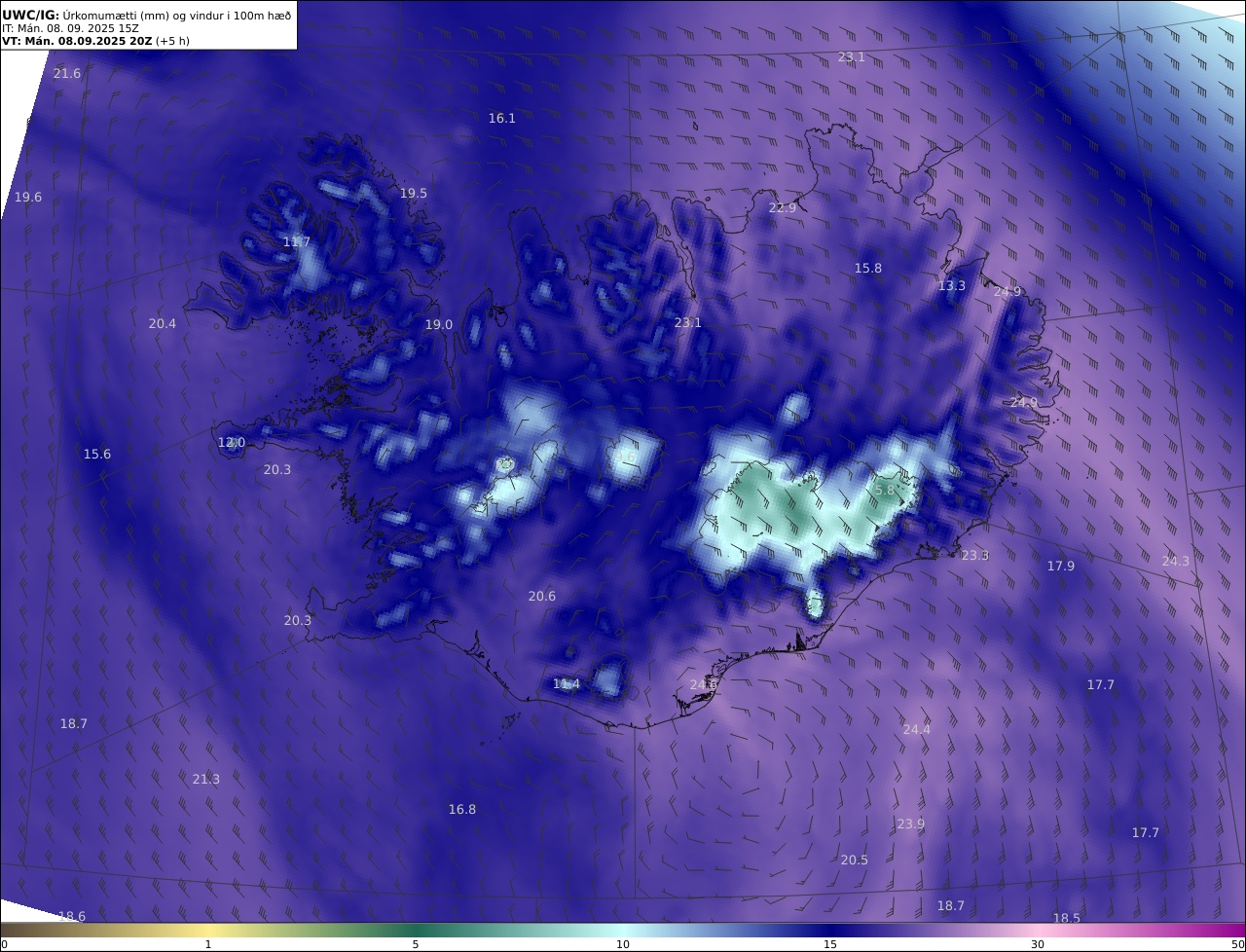Click the 17.9 value label
The width and height of the screenshot is (1246, 952).
[1061, 567]
